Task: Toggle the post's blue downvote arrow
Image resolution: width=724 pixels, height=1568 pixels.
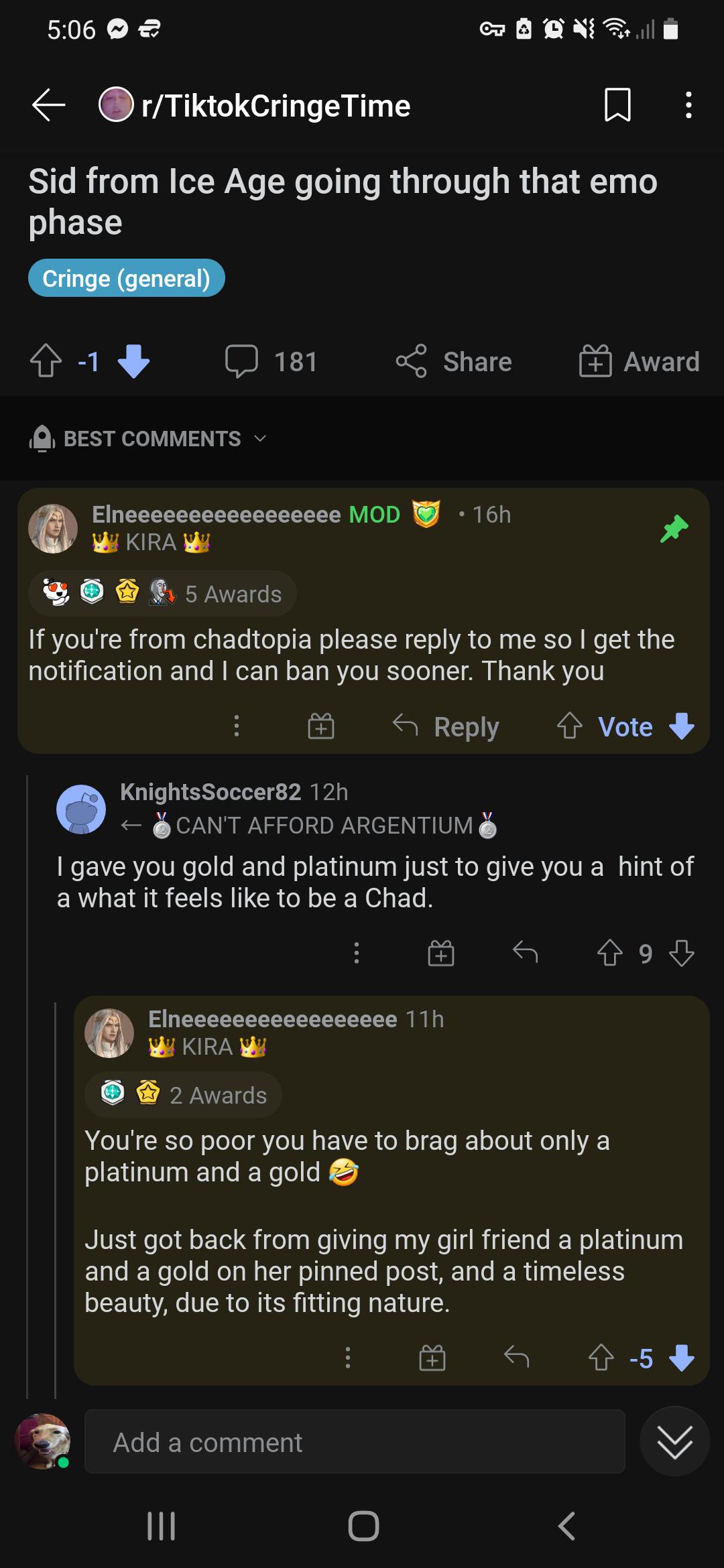Action: 133,361
